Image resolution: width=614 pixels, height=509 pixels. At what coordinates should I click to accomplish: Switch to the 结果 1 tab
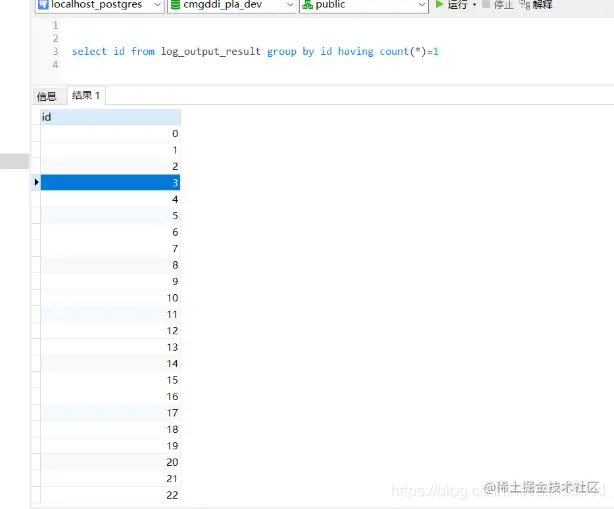86,96
